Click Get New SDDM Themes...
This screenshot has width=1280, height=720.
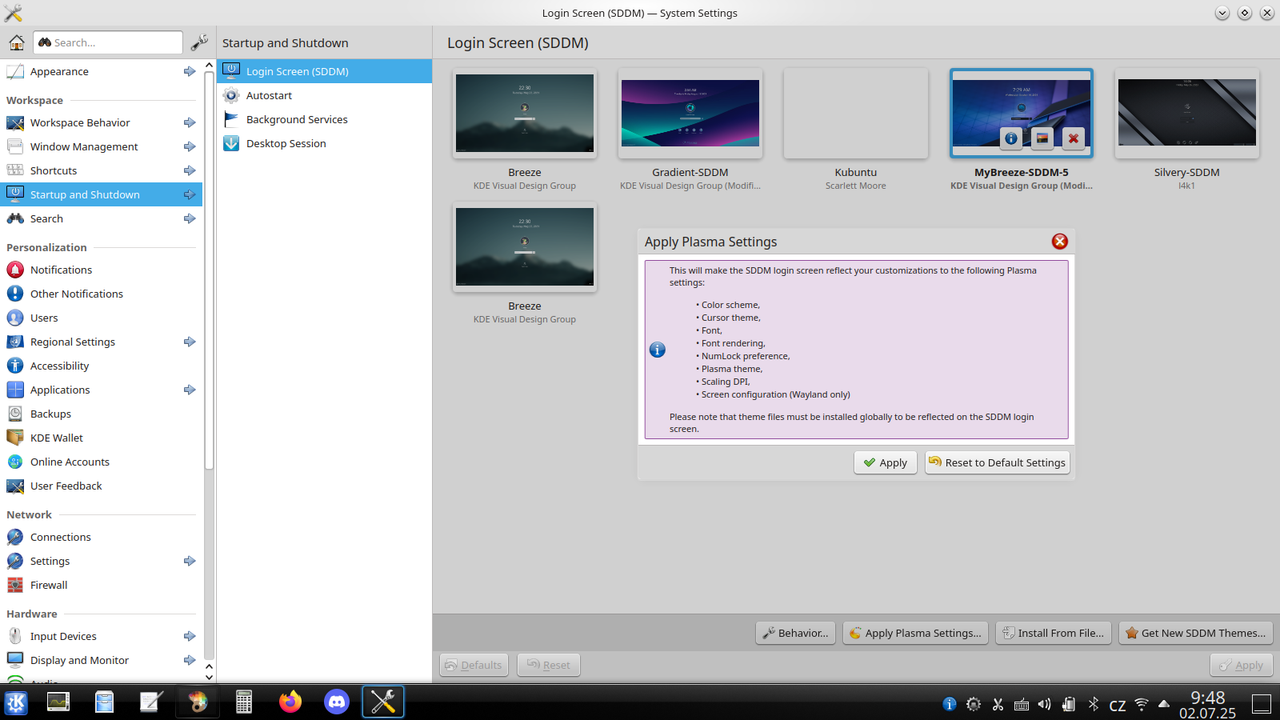pyautogui.click(x=1196, y=632)
